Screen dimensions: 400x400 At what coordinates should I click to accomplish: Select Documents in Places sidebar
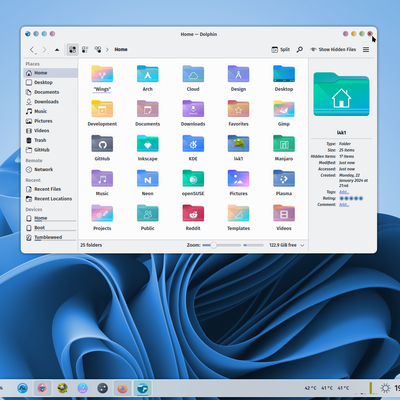coord(51,92)
